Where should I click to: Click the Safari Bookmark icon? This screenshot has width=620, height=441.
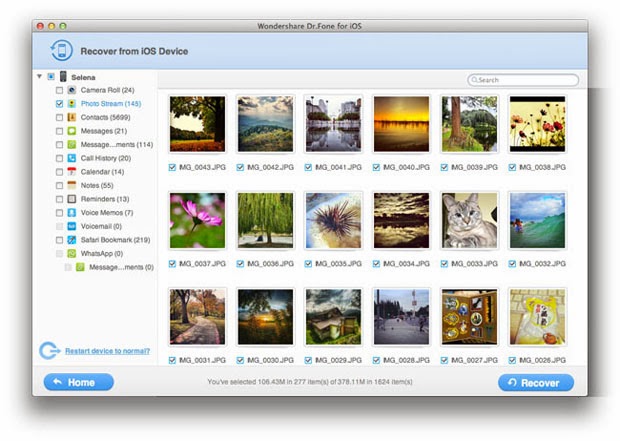(x=72, y=240)
